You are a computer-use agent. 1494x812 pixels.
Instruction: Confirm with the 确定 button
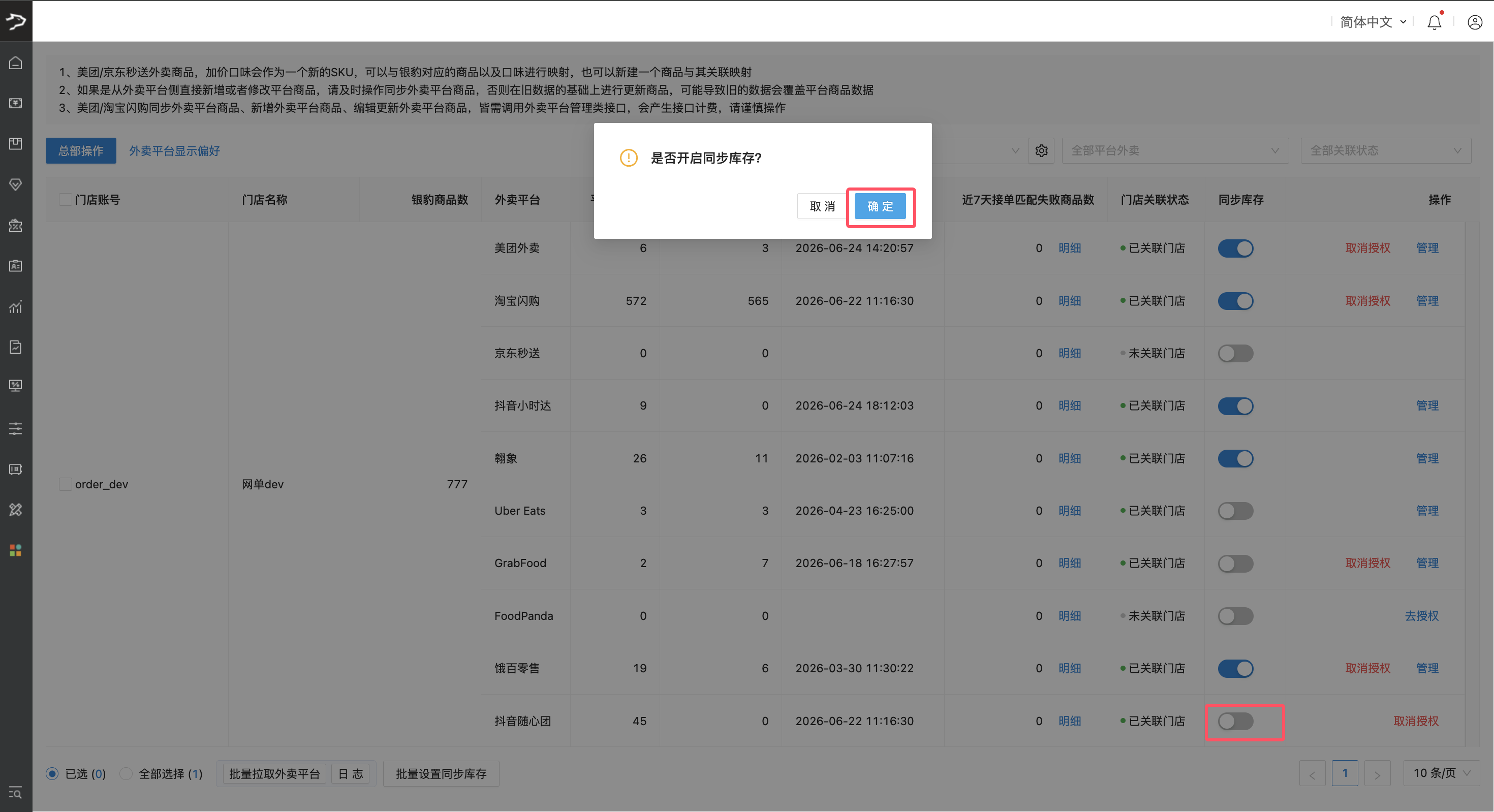[x=880, y=206]
